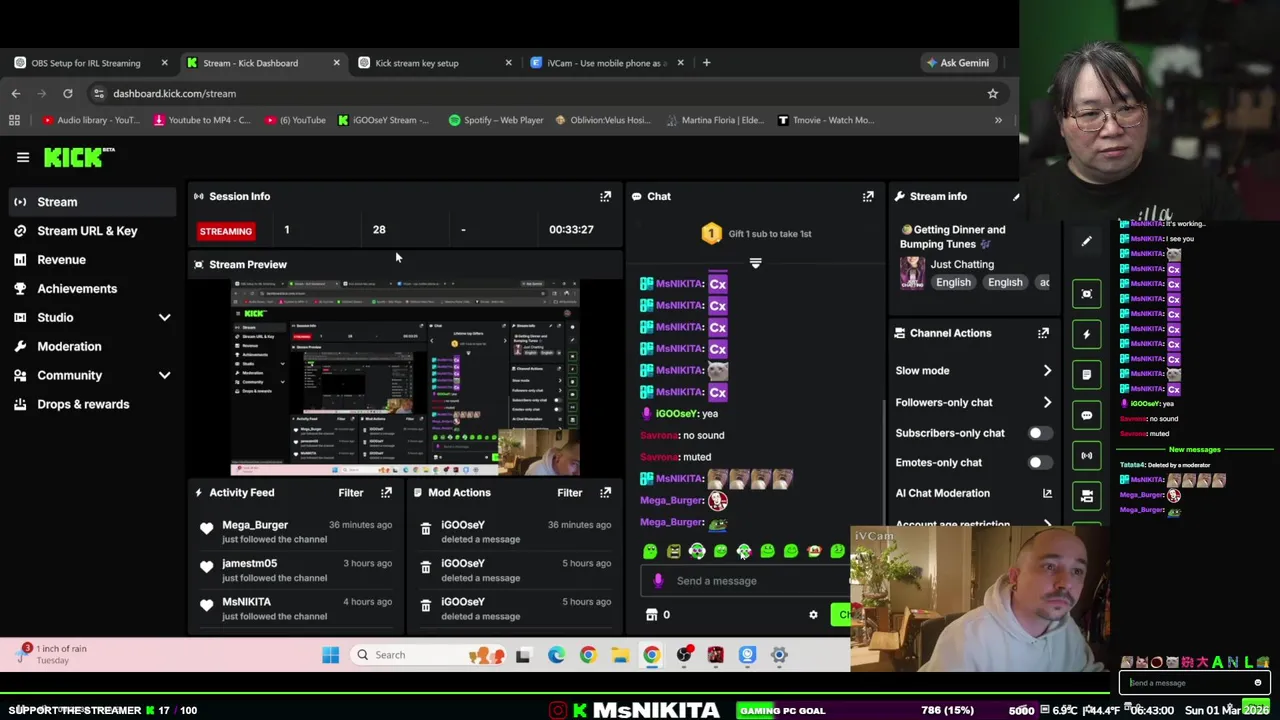Go back in browser history
Image resolution: width=1280 pixels, height=720 pixels.
16,93
